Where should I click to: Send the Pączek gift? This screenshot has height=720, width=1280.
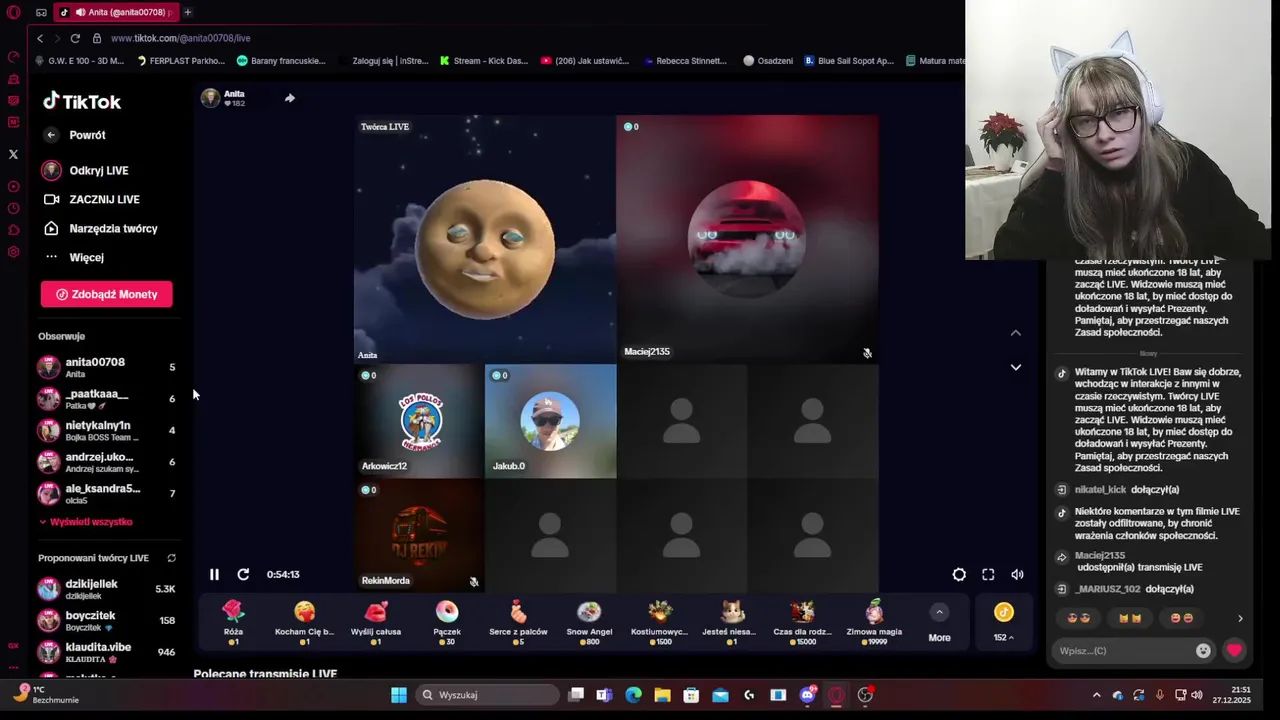click(447, 621)
